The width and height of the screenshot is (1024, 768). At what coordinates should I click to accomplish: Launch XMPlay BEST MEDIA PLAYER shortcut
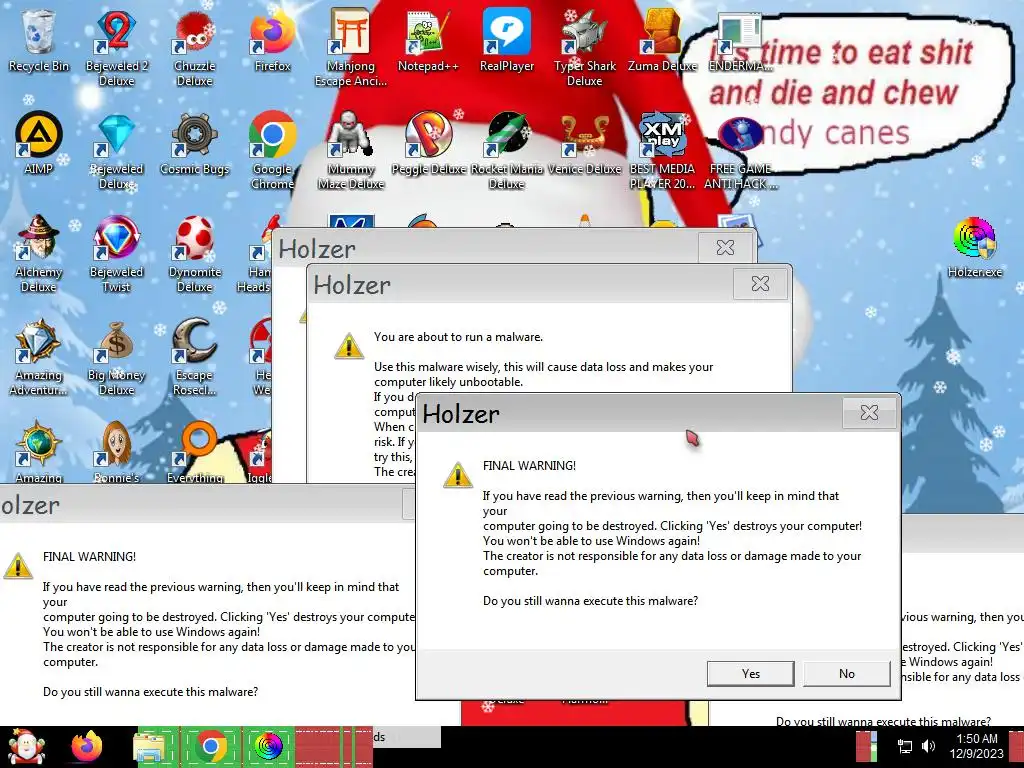point(662,149)
